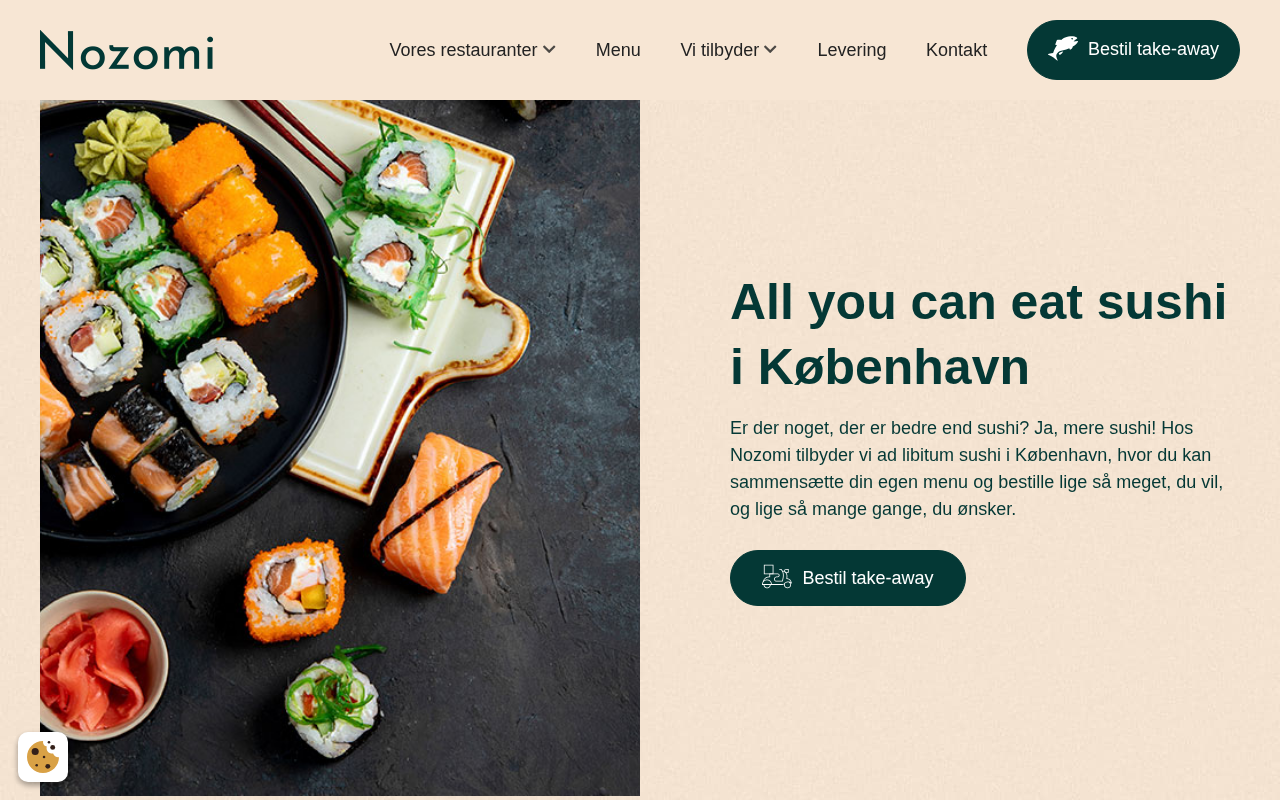Click the fish icon in header button
The height and width of the screenshot is (800, 1280).
[x=1063, y=49]
